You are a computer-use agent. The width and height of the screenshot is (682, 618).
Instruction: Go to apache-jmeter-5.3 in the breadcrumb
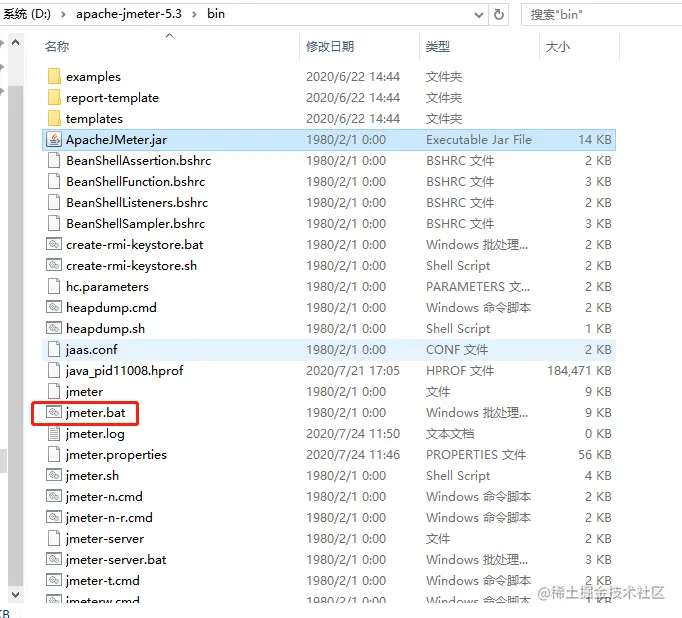coord(129,14)
